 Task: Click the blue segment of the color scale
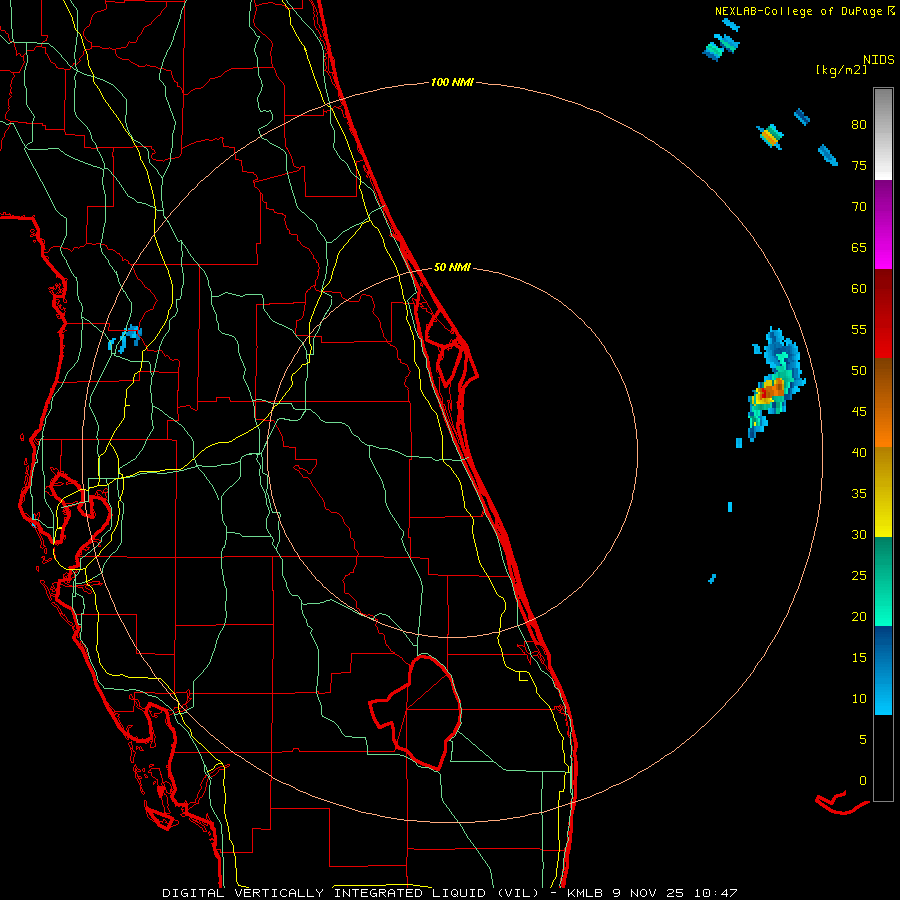click(883, 670)
